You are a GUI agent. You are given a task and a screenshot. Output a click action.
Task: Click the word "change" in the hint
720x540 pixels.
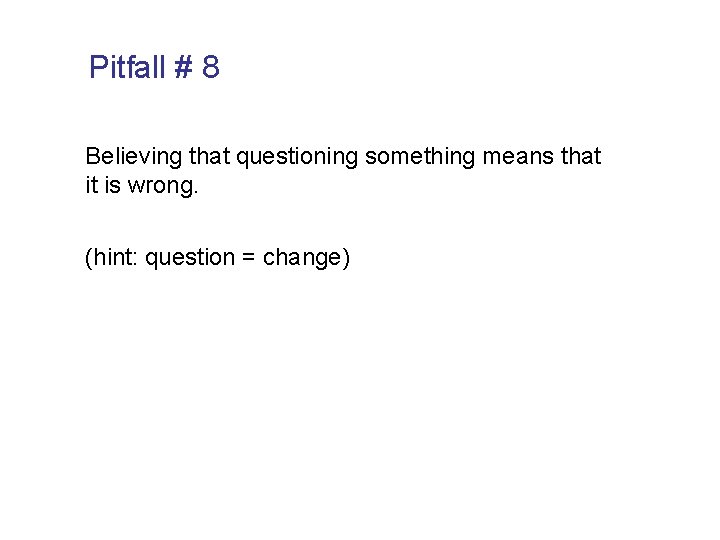(x=301, y=258)
